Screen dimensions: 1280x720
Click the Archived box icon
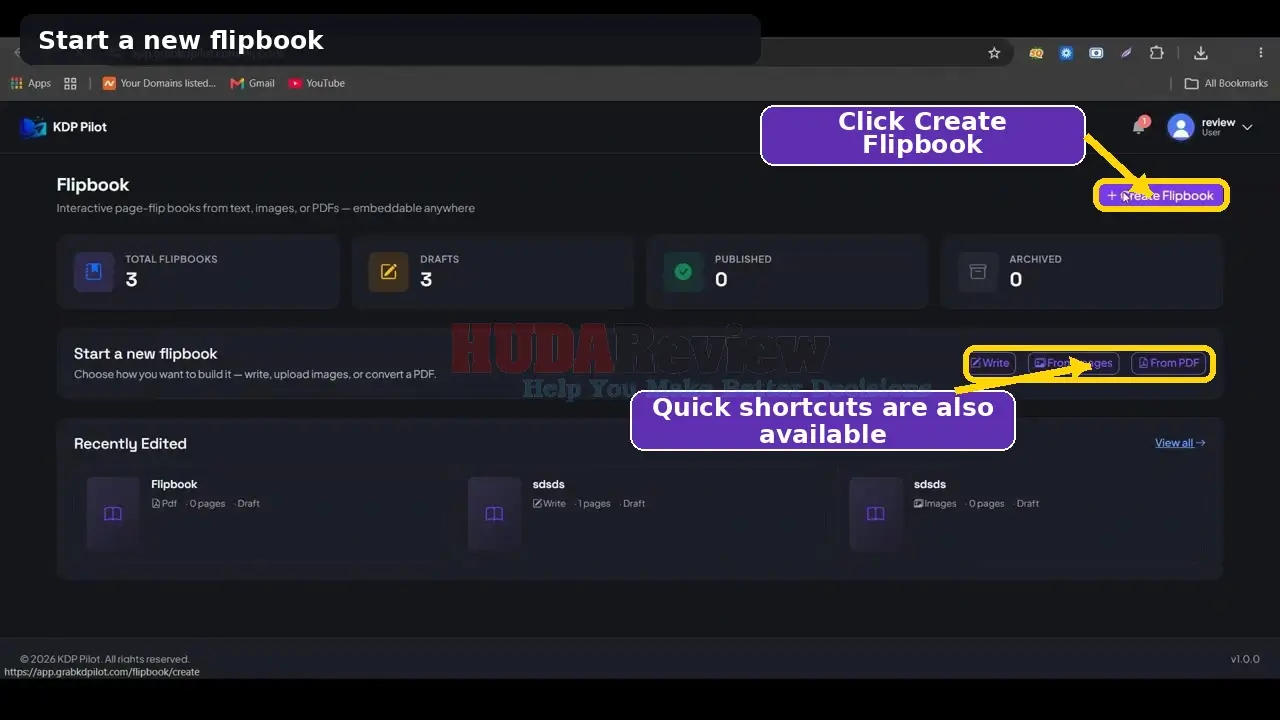point(978,271)
